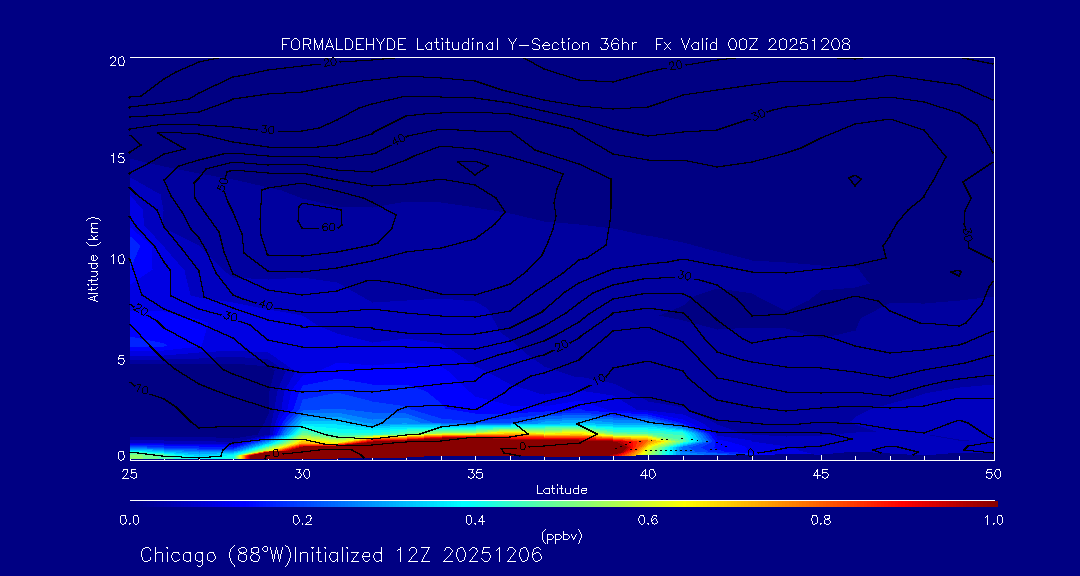Click the 'Chicago (88°W)' location text

click(x=216, y=555)
